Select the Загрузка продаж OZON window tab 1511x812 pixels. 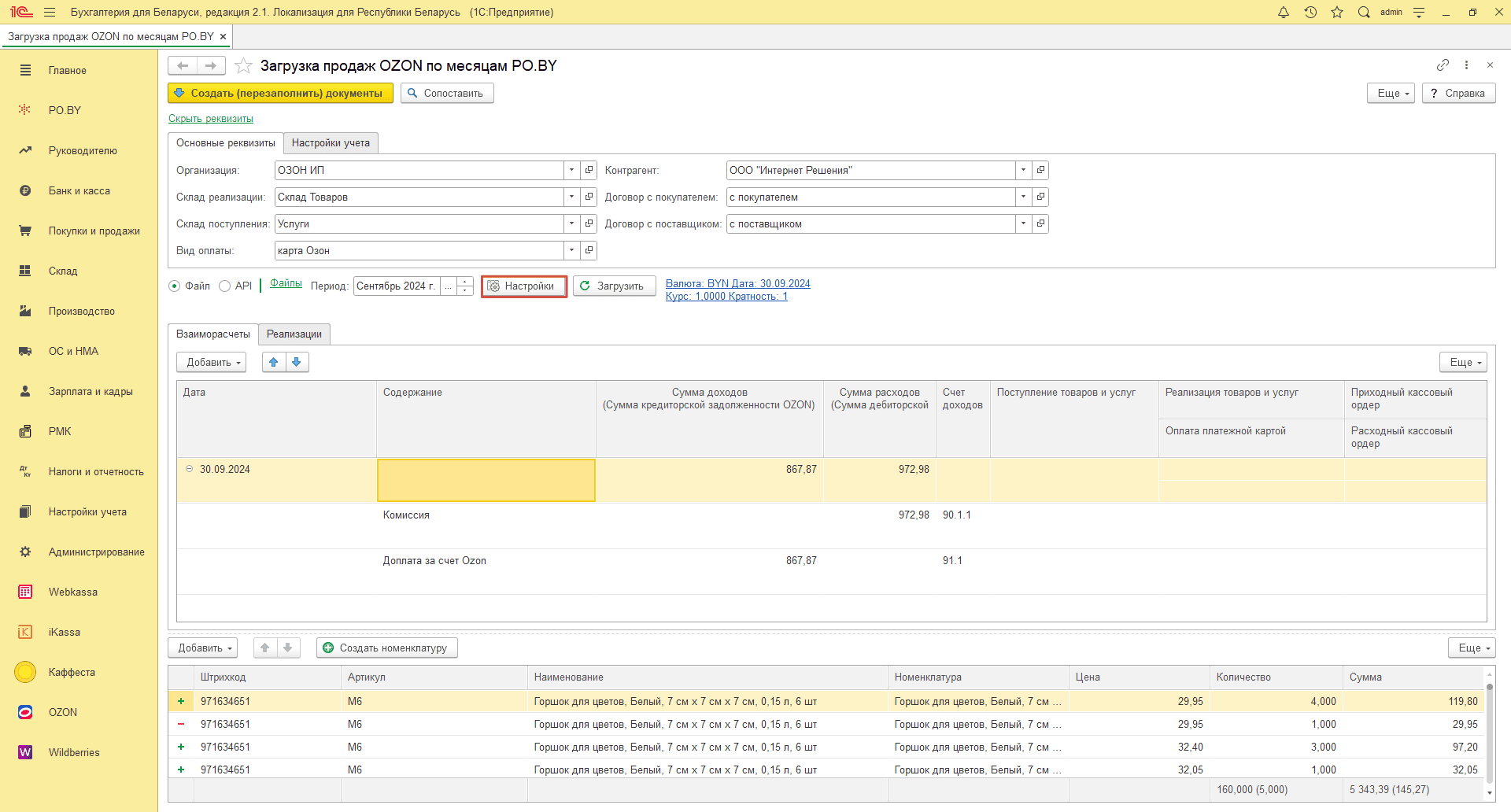(111, 36)
